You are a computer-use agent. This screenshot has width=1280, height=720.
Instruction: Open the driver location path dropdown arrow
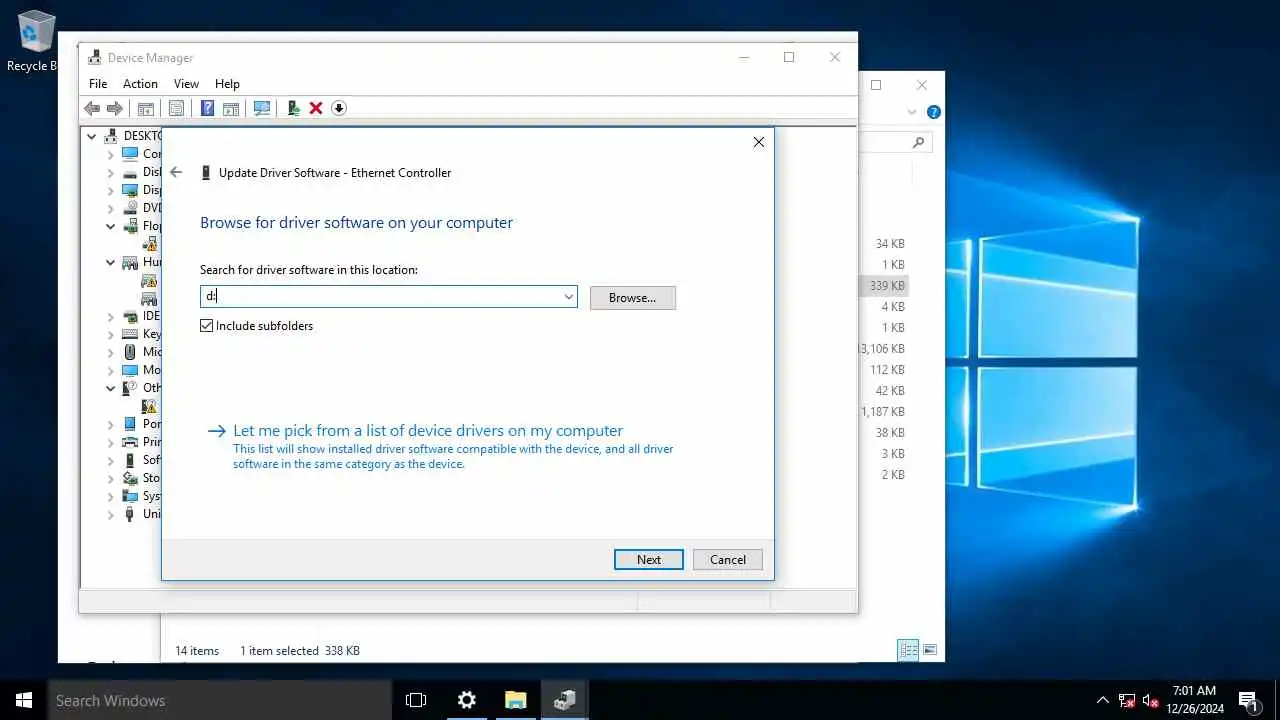click(568, 297)
